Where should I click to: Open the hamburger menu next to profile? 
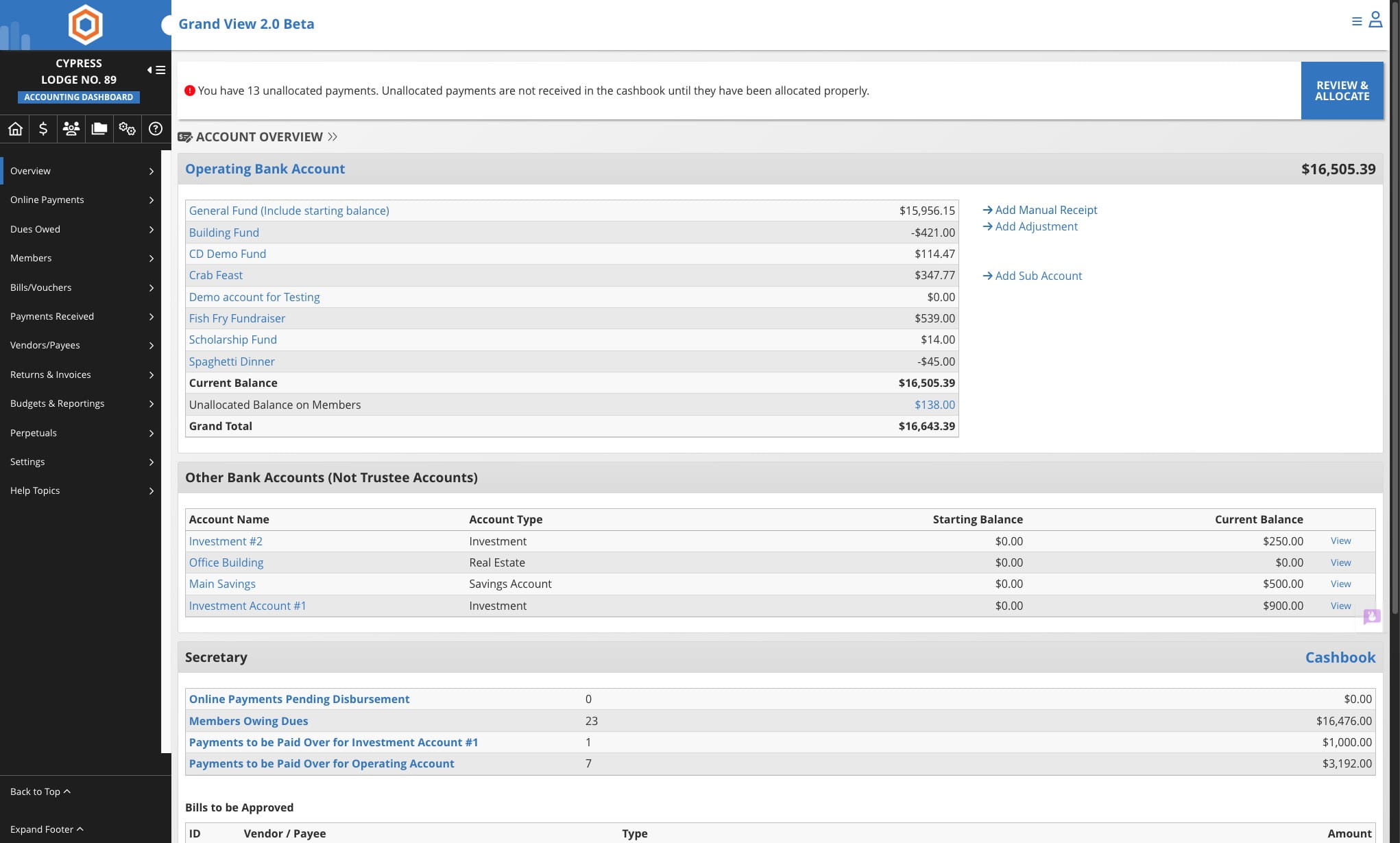[x=1357, y=22]
